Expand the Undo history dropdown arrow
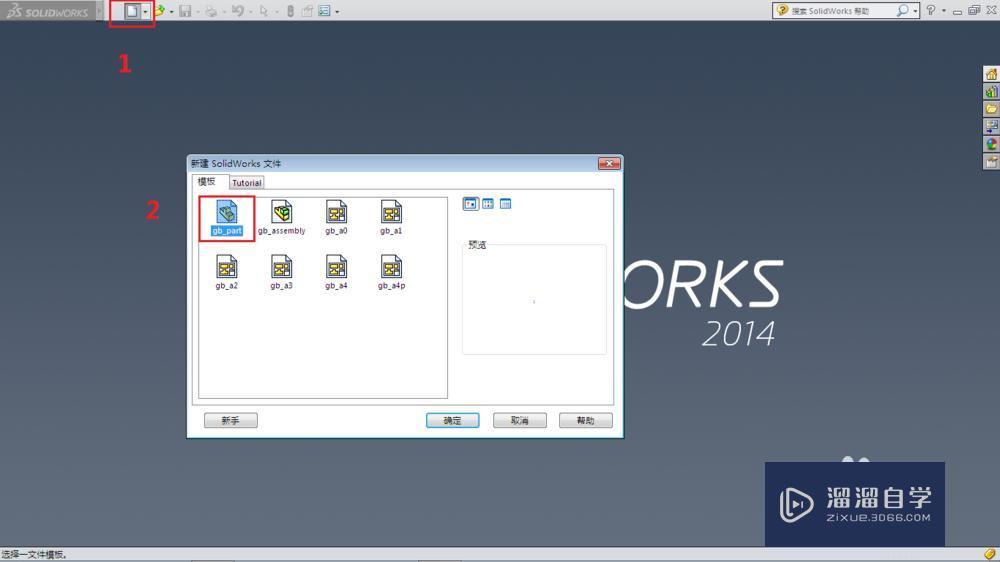 tap(249, 11)
